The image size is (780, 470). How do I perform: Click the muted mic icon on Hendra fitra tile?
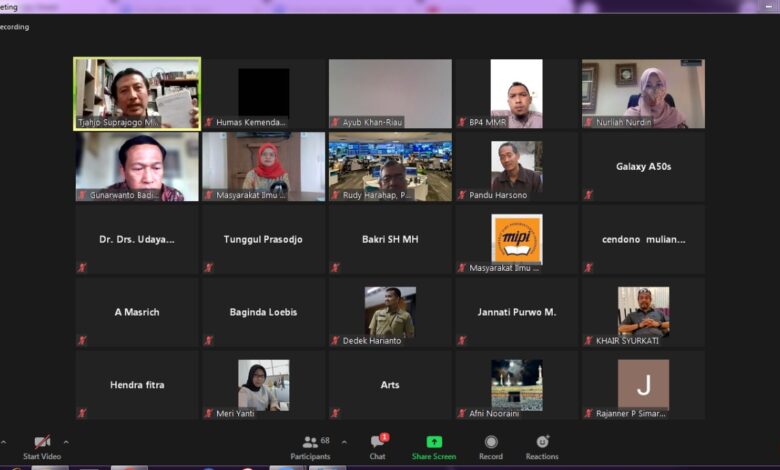(x=82, y=413)
